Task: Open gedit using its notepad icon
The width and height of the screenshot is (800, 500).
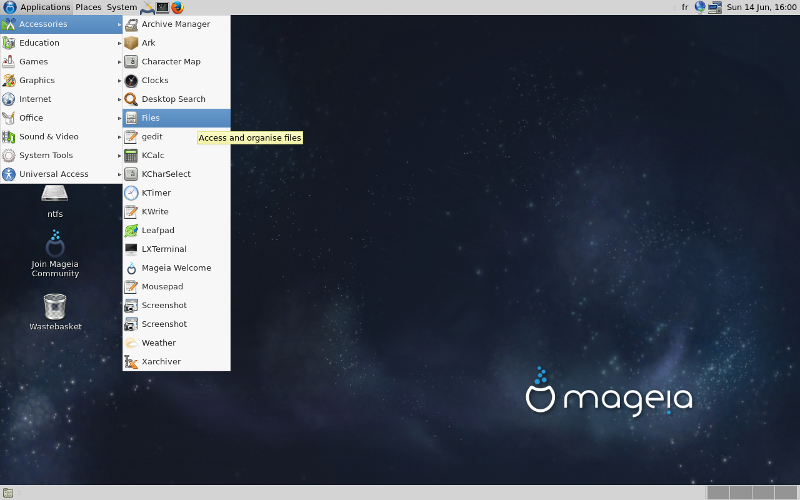Action: coord(131,137)
